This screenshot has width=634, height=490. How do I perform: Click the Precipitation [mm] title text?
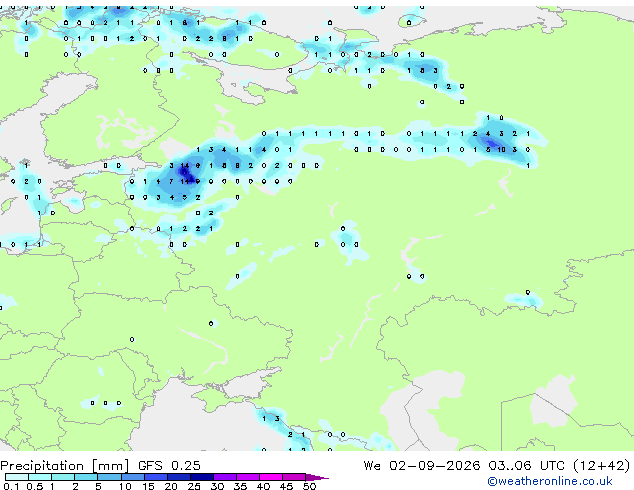[65, 466]
